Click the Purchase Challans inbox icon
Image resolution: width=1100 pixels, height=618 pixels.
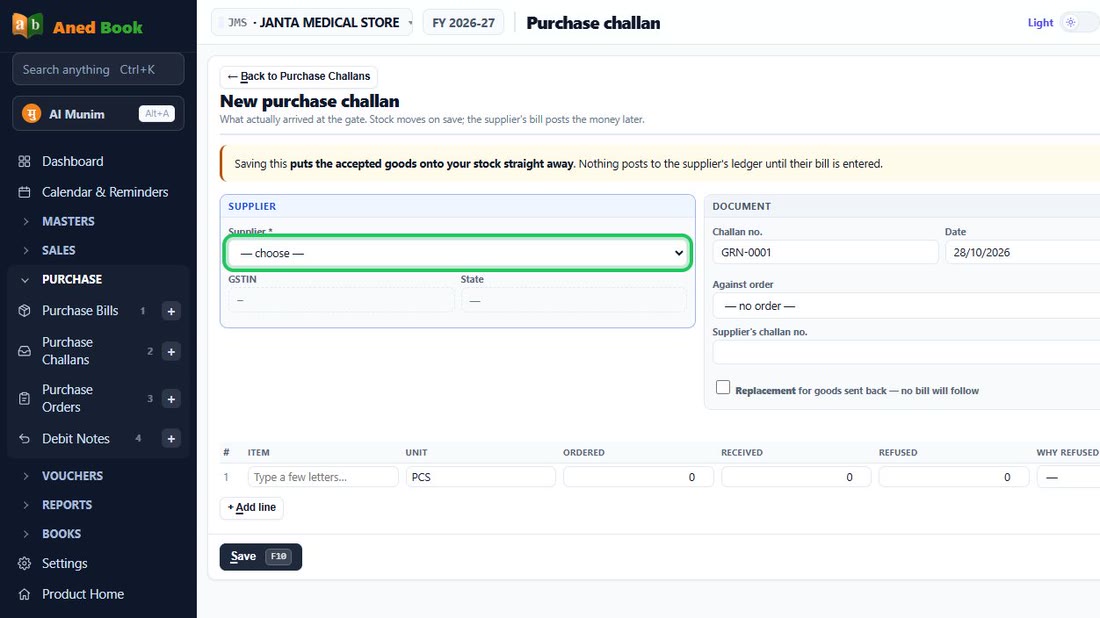[25, 351]
